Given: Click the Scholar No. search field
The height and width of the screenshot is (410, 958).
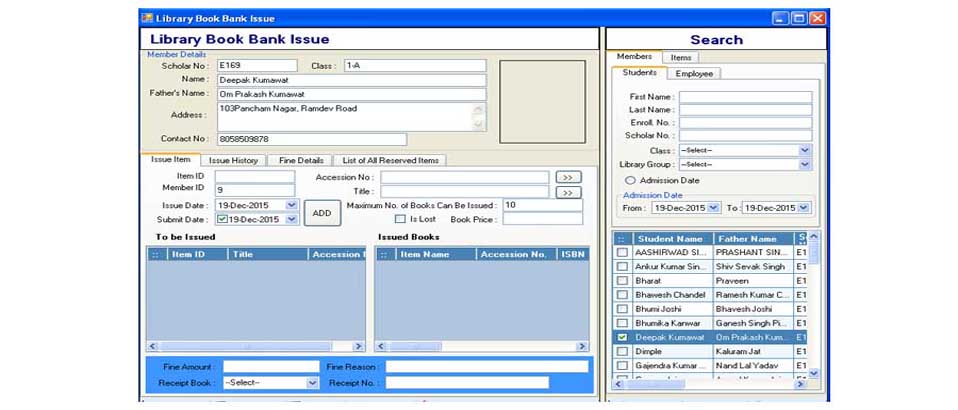Looking at the screenshot, I should coord(745,136).
